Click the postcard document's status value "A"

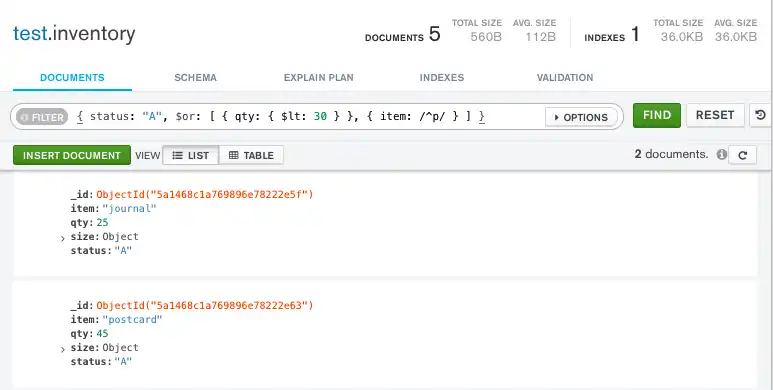click(123, 361)
